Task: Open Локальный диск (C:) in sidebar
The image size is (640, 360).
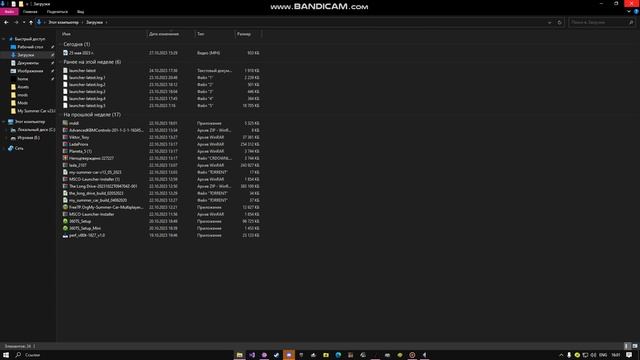Action: (36, 130)
